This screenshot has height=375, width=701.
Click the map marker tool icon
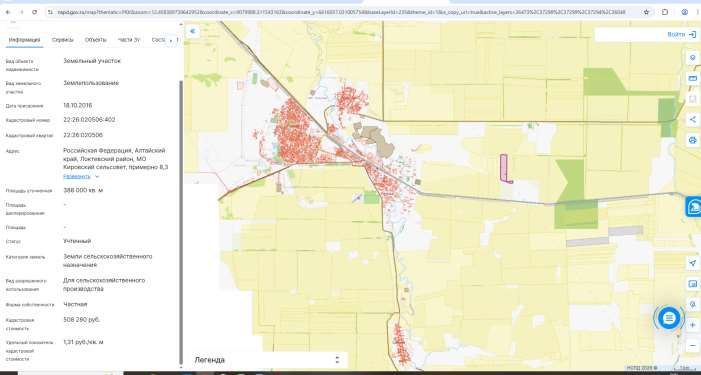(x=693, y=58)
